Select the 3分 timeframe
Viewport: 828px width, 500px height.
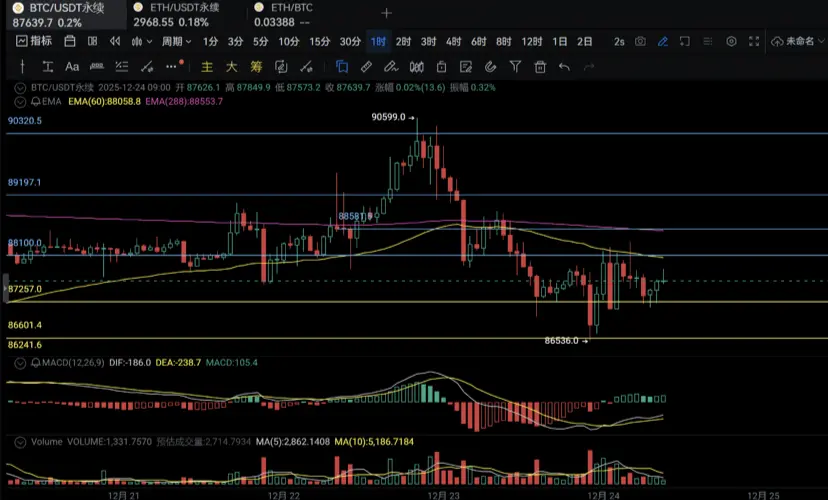pyautogui.click(x=236, y=41)
